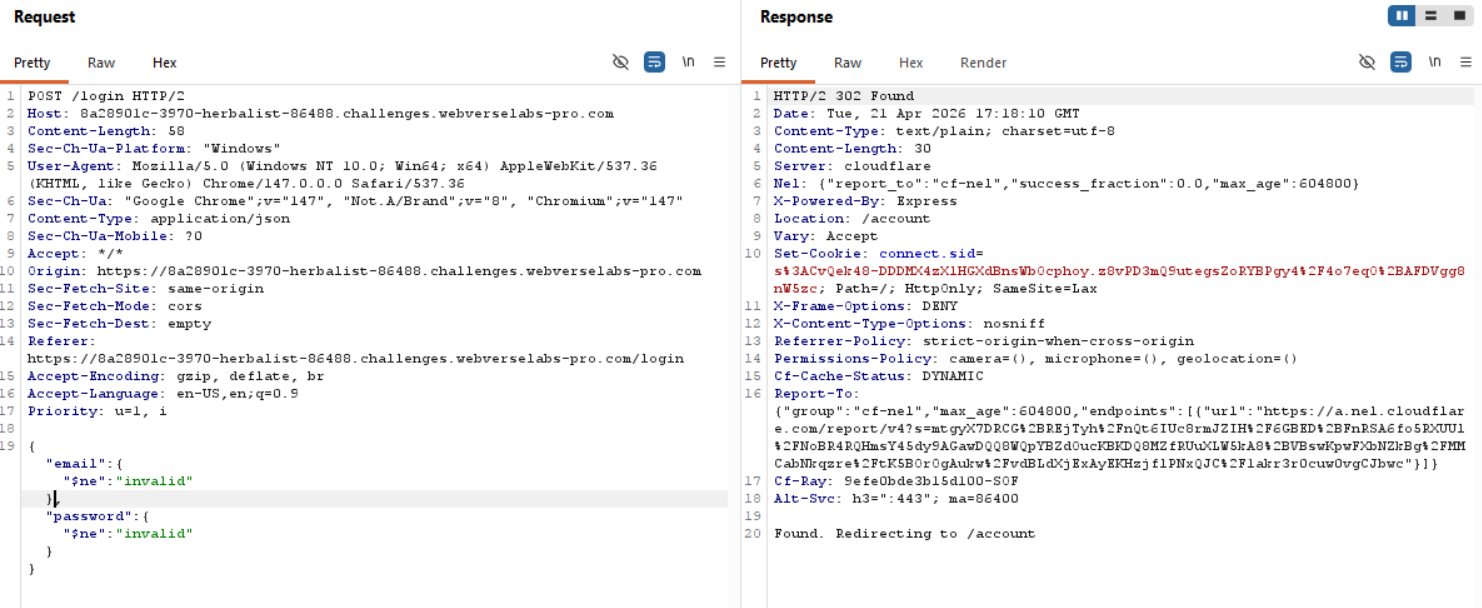Image resolution: width=1482 pixels, height=608 pixels.
Task: Select the Pretty tab in the Request panel
Action: (32, 63)
